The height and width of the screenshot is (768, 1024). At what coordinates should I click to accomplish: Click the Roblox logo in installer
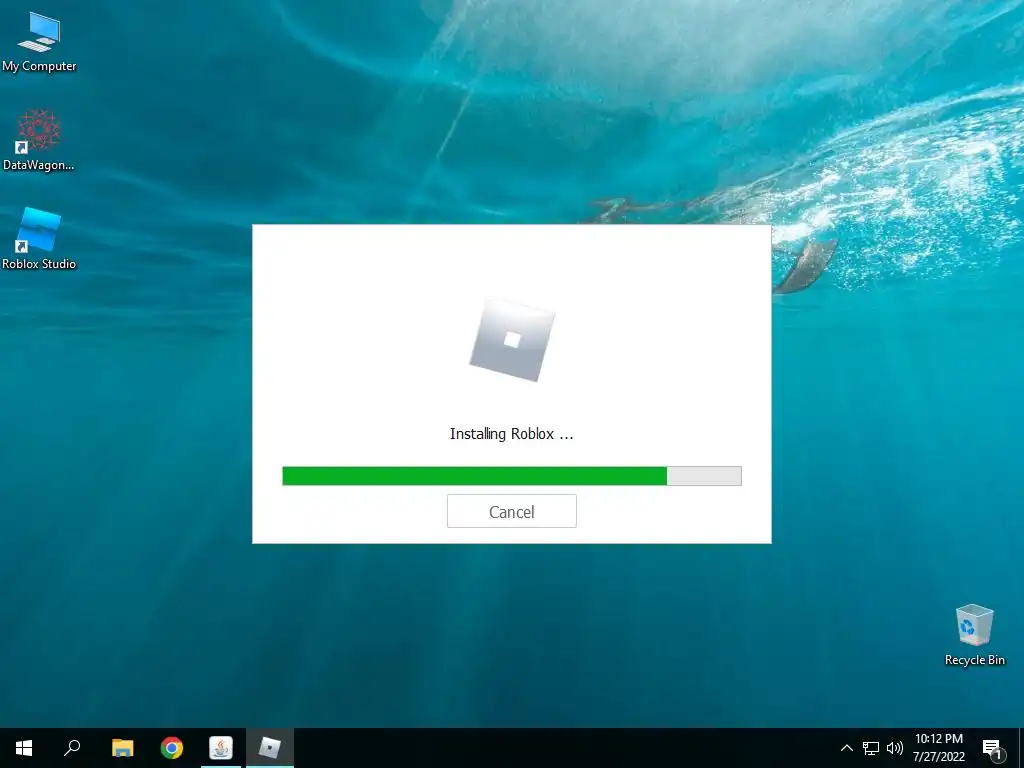(512, 340)
